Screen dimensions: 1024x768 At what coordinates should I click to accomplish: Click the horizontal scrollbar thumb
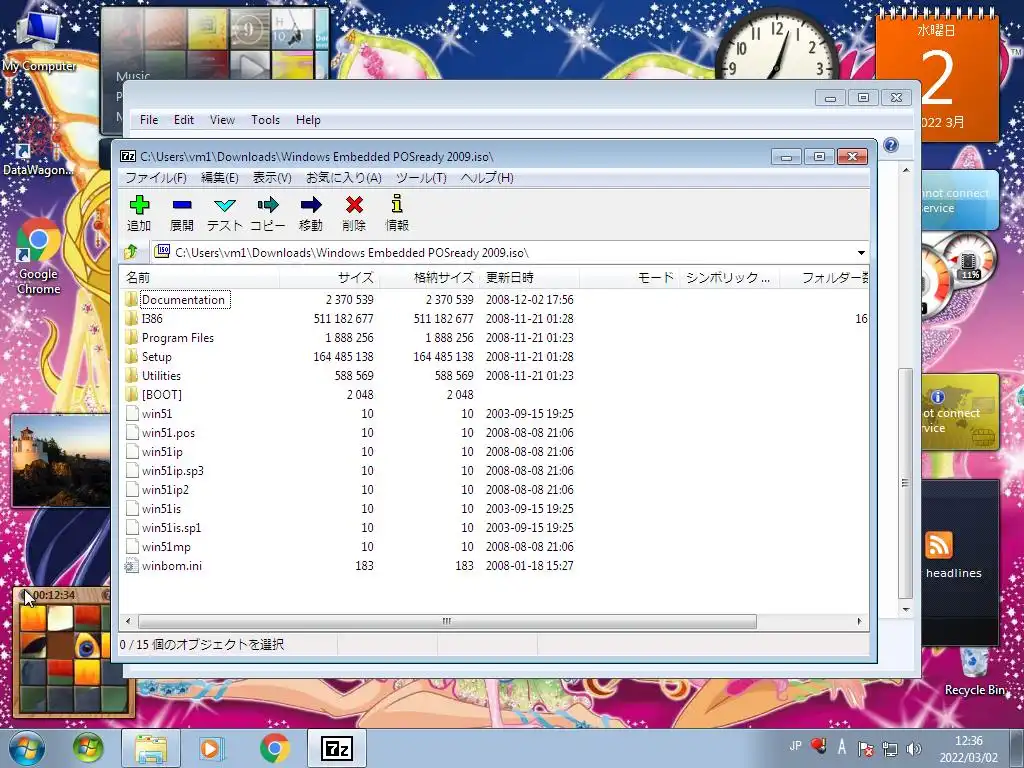(x=447, y=621)
